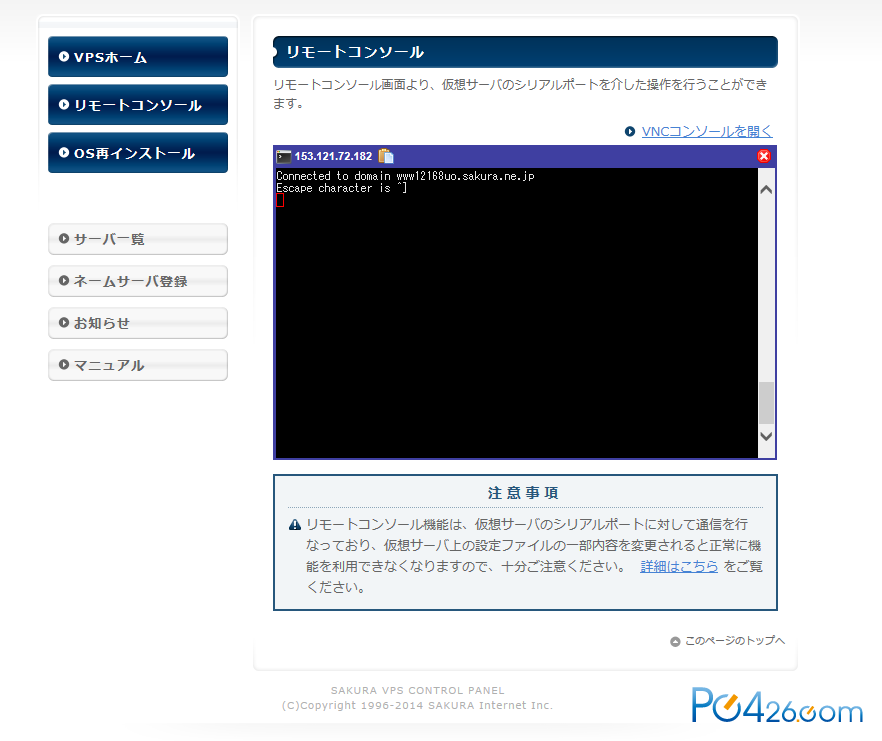Click the terminal icon in the console title bar

pos(284,156)
